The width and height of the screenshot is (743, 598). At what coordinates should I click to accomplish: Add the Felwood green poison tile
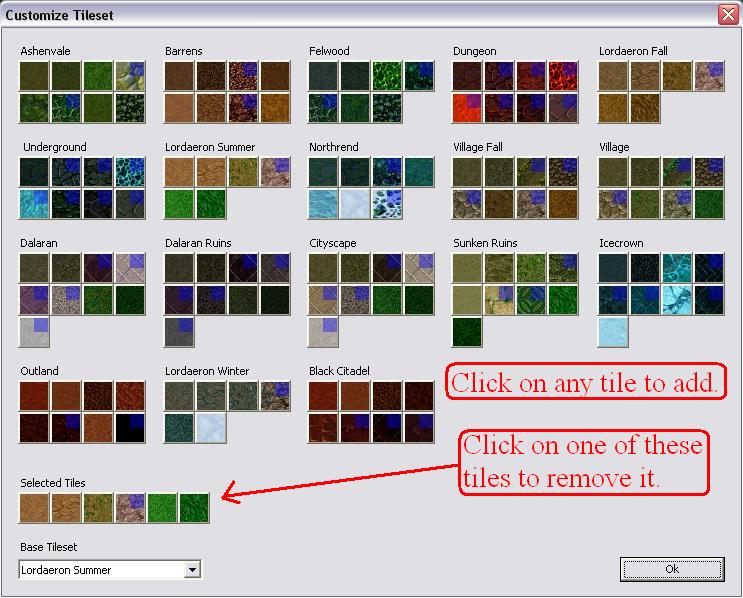click(388, 76)
